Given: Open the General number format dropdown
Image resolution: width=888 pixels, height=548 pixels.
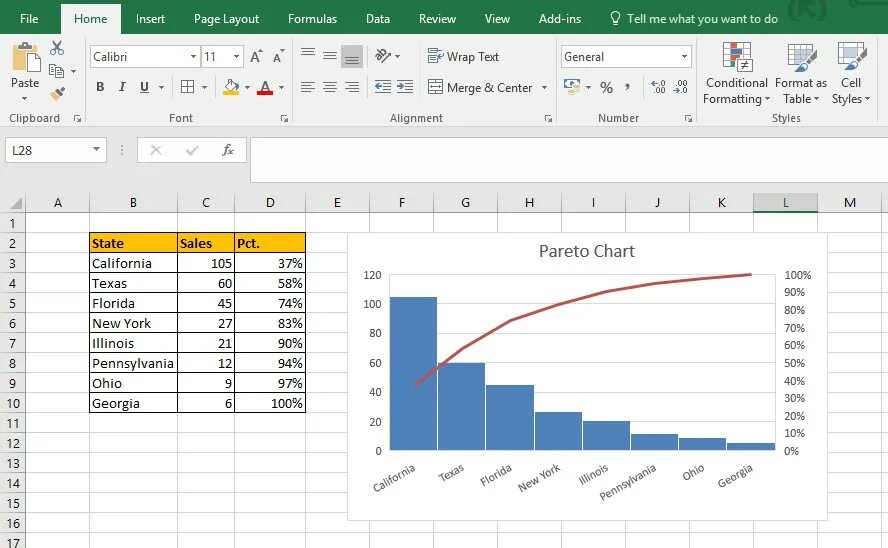Looking at the screenshot, I should click(x=684, y=57).
